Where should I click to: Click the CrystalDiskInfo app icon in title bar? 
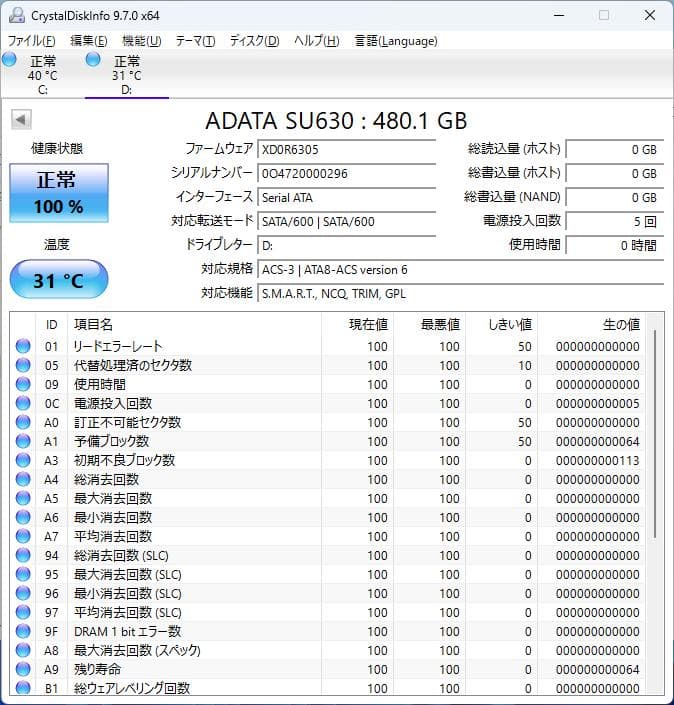[x=17, y=15]
